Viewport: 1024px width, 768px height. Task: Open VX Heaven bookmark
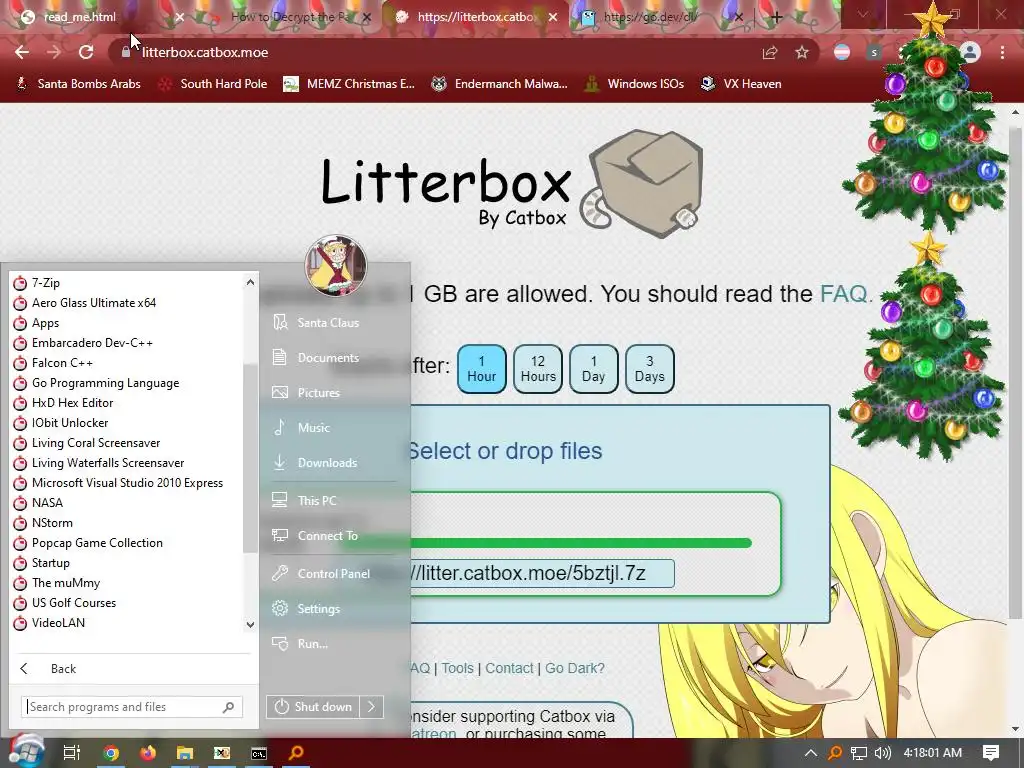[741, 84]
